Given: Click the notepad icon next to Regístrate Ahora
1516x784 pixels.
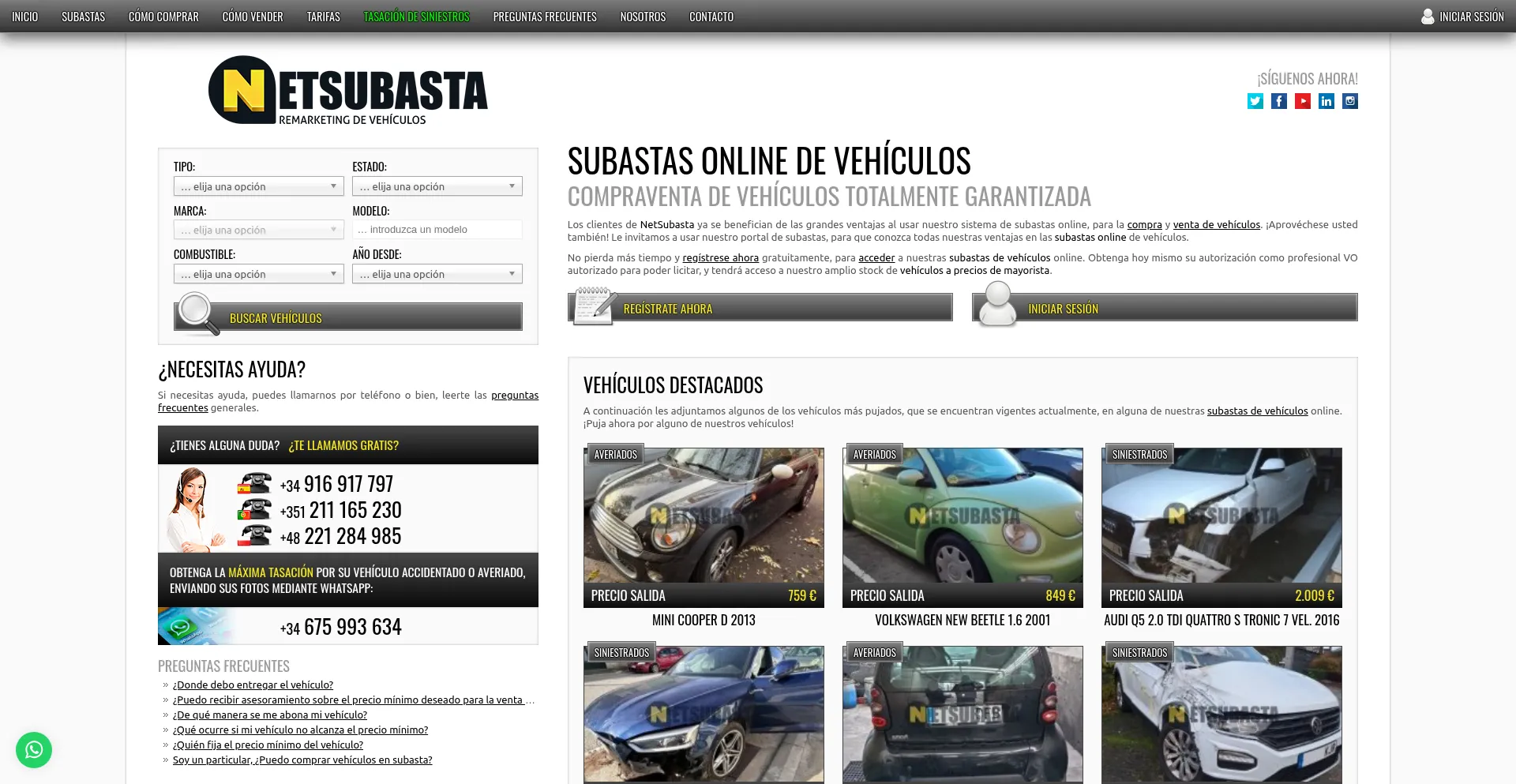Looking at the screenshot, I should click(594, 306).
